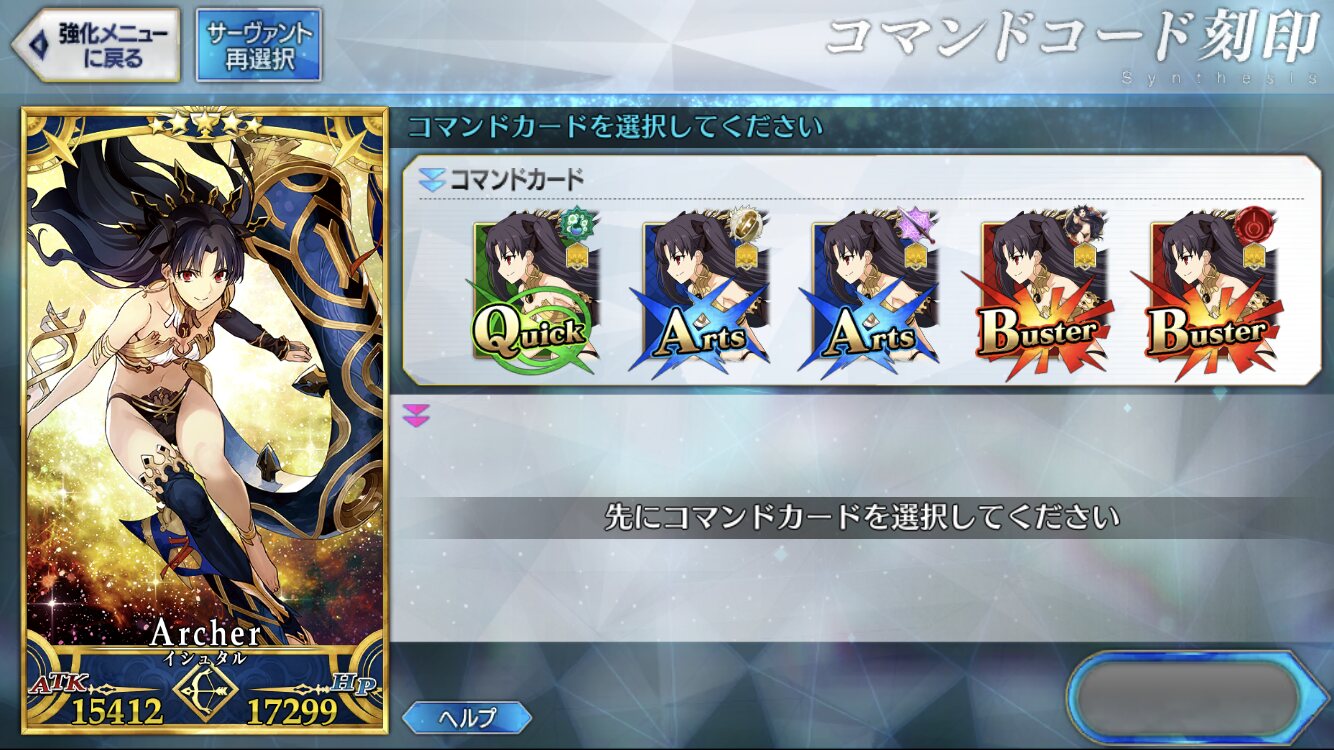The image size is (1334, 750).
Task: Select the second Buster command card
Action: [x=1207, y=292]
